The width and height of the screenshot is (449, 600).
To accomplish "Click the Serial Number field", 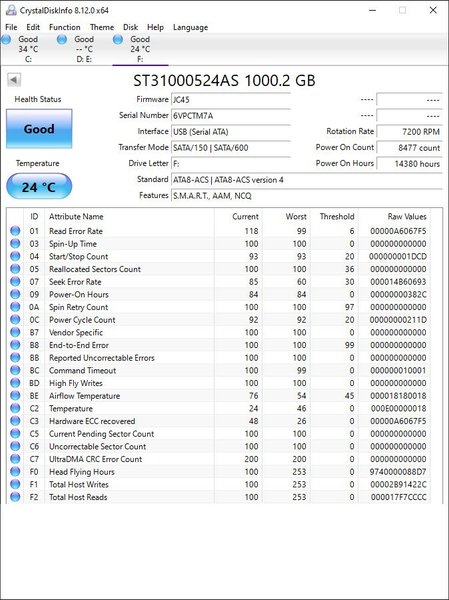I will pos(230,116).
